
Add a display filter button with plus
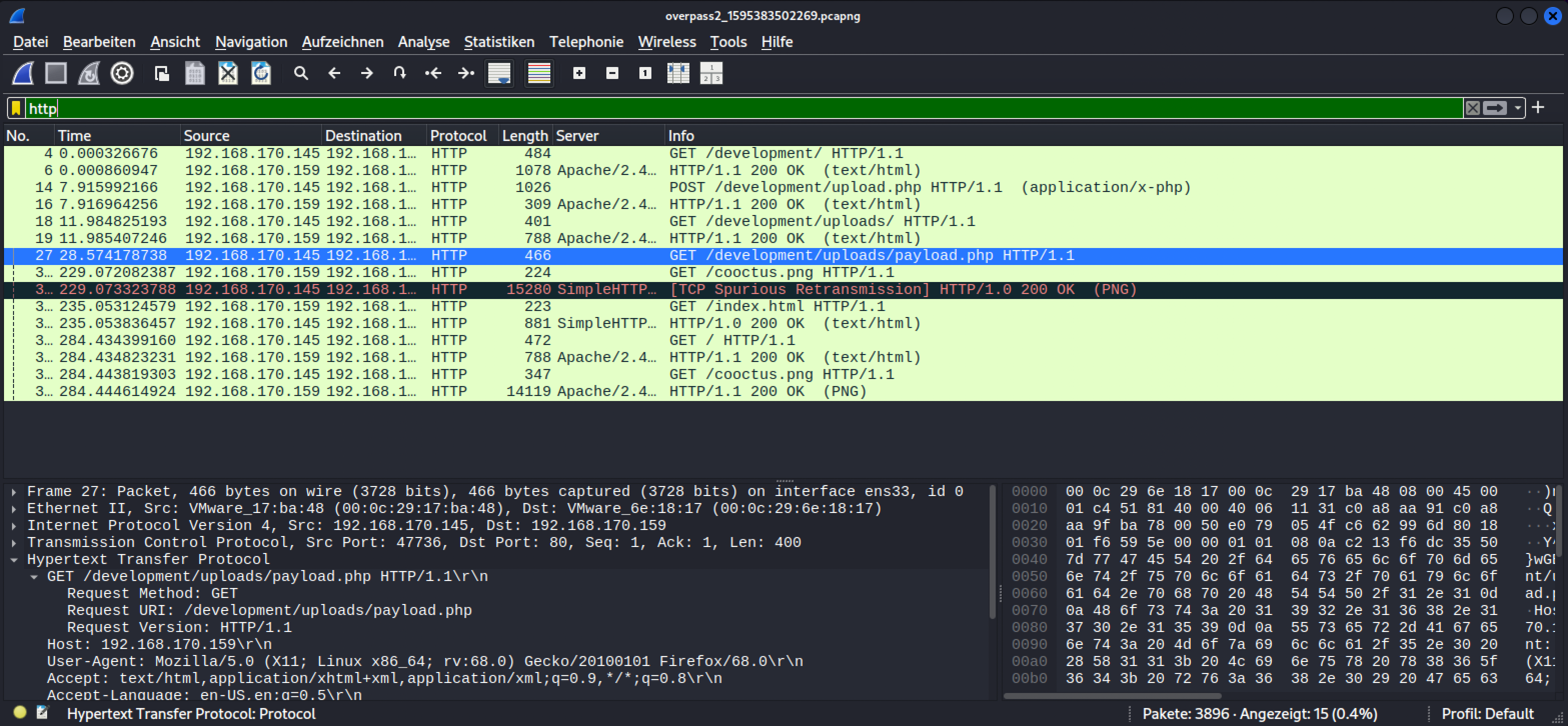[1538, 107]
